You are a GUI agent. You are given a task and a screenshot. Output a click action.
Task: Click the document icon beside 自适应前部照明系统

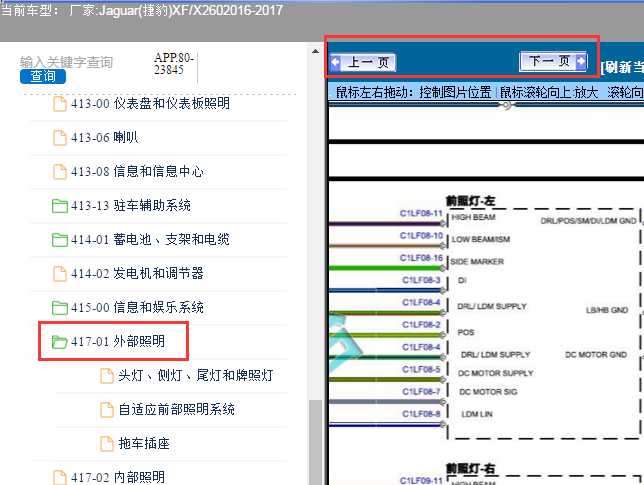pyautogui.click(x=107, y=410)
